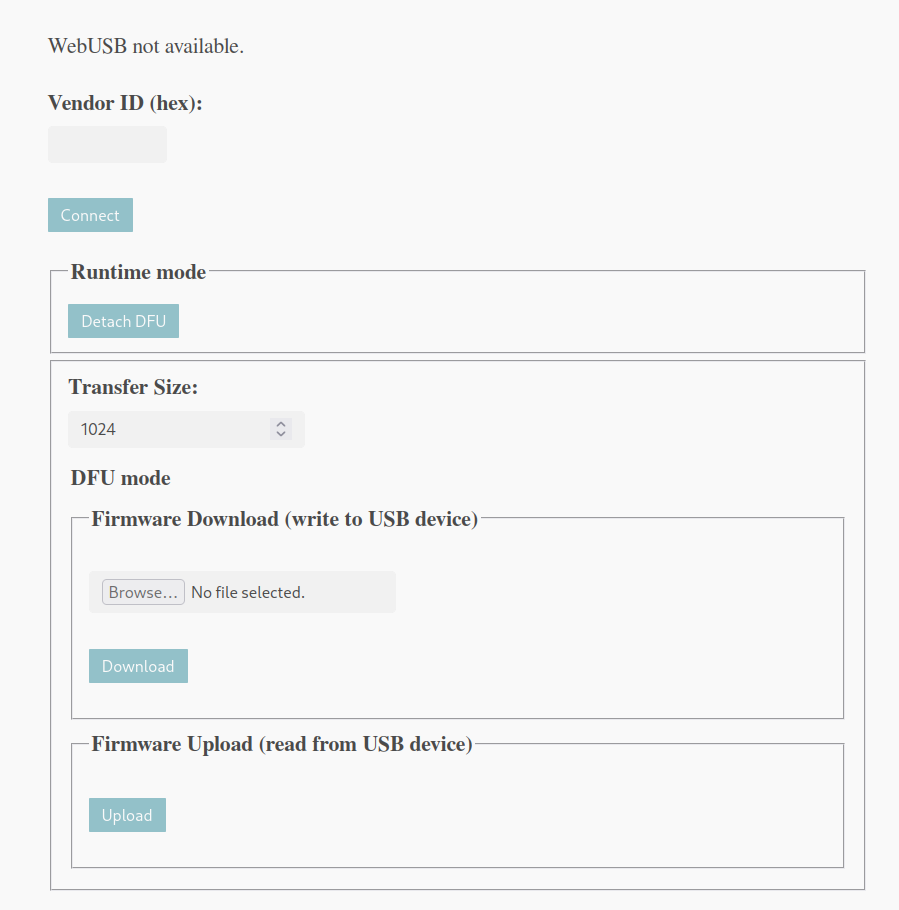This screenshot has width=899, height=910.
Task: Increase Transfer Size with the up arrow
Action: 281,424
